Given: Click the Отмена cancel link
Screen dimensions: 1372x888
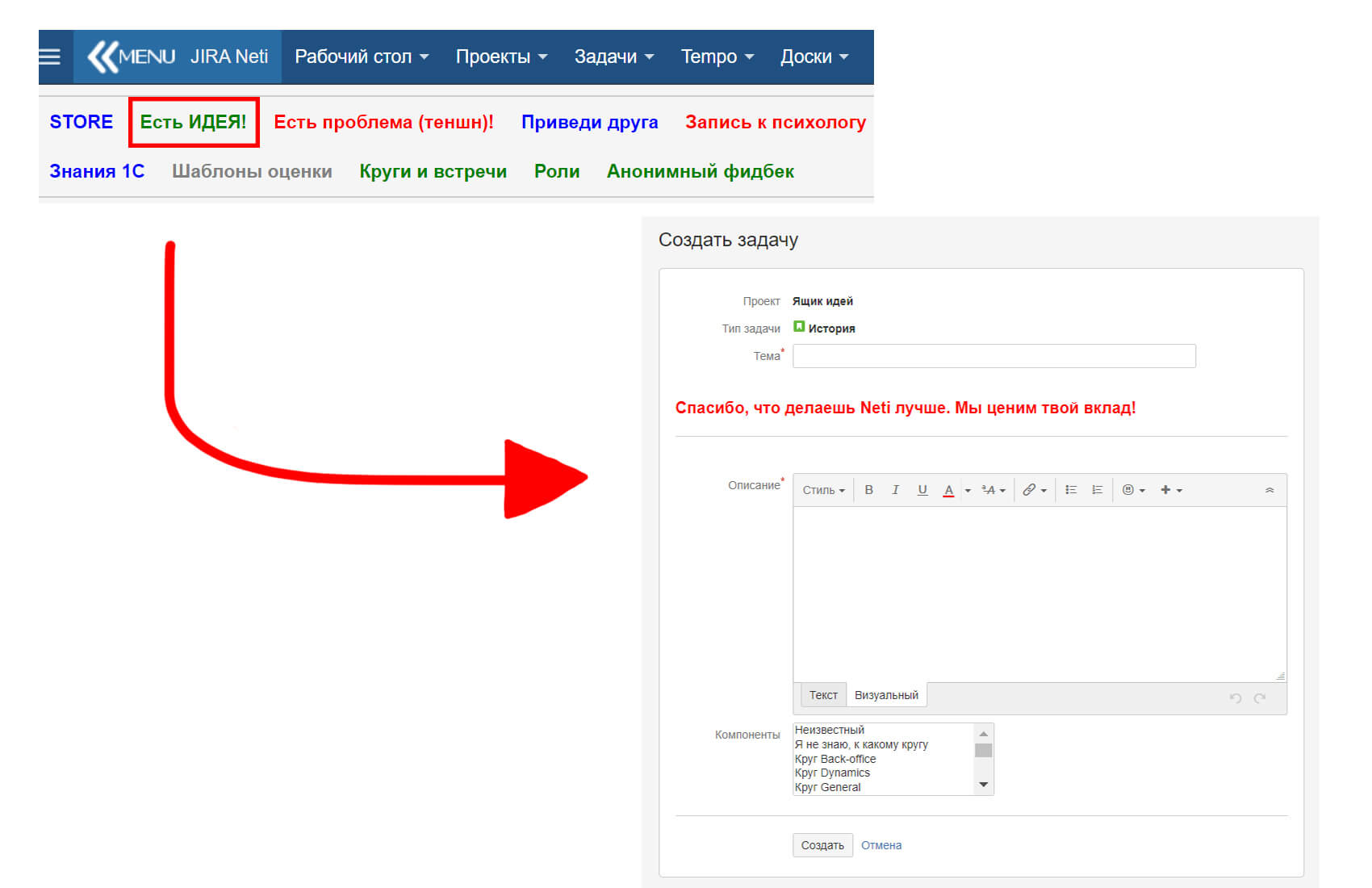Looking at the screenshot, I should pyautogui.click(x=881, y=845).
